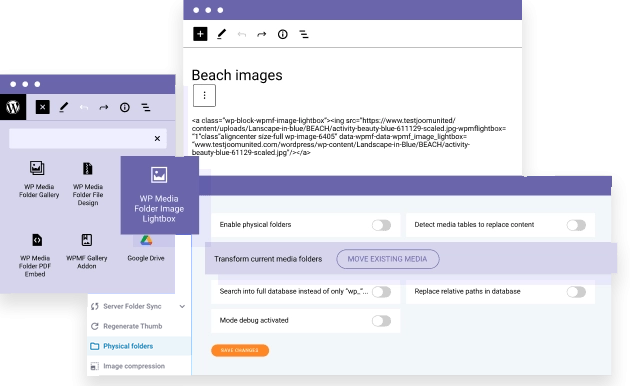Toggle Replace relative paths in database
This screenshot has height=386, width=630.
click(576, 292)
